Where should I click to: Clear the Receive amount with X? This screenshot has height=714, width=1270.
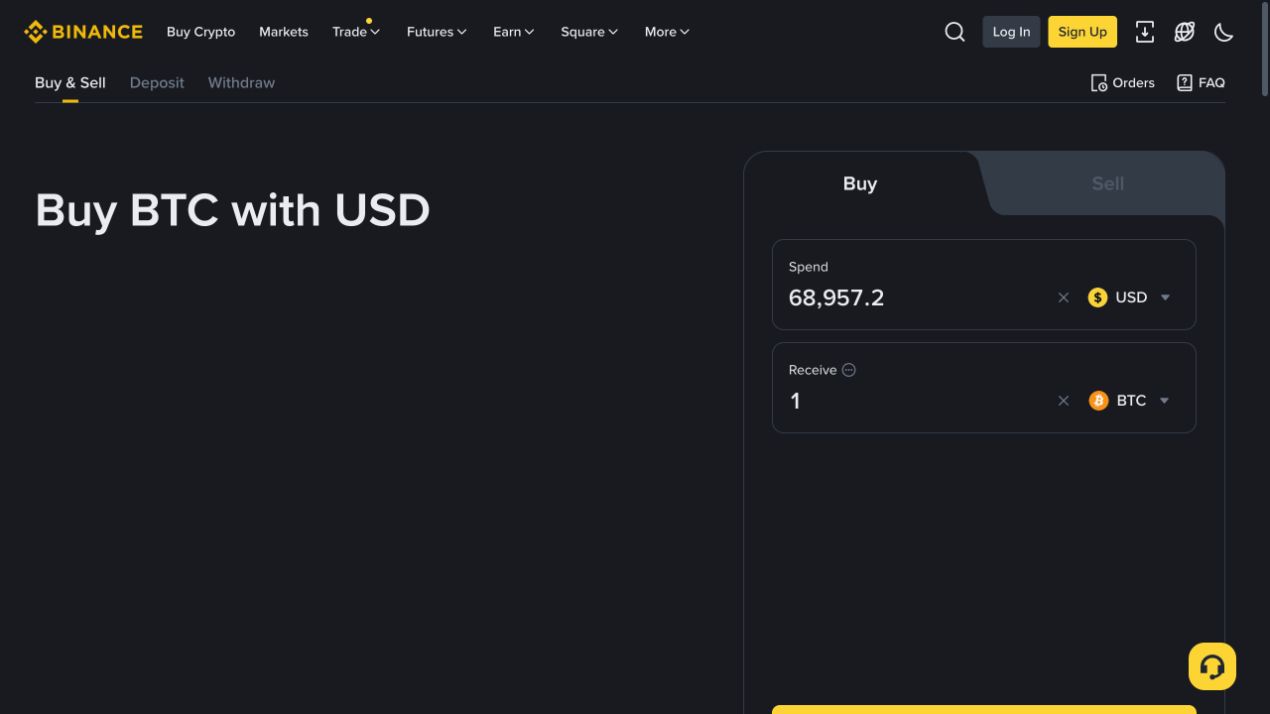tap(1063, 400)
